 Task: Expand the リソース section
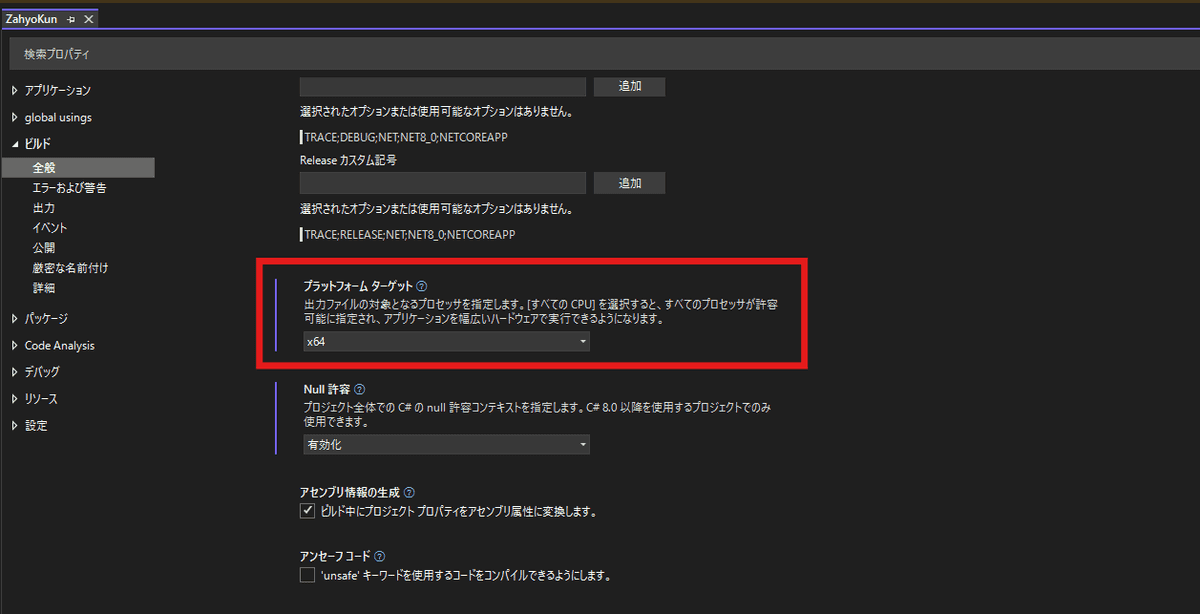point(14,399)
